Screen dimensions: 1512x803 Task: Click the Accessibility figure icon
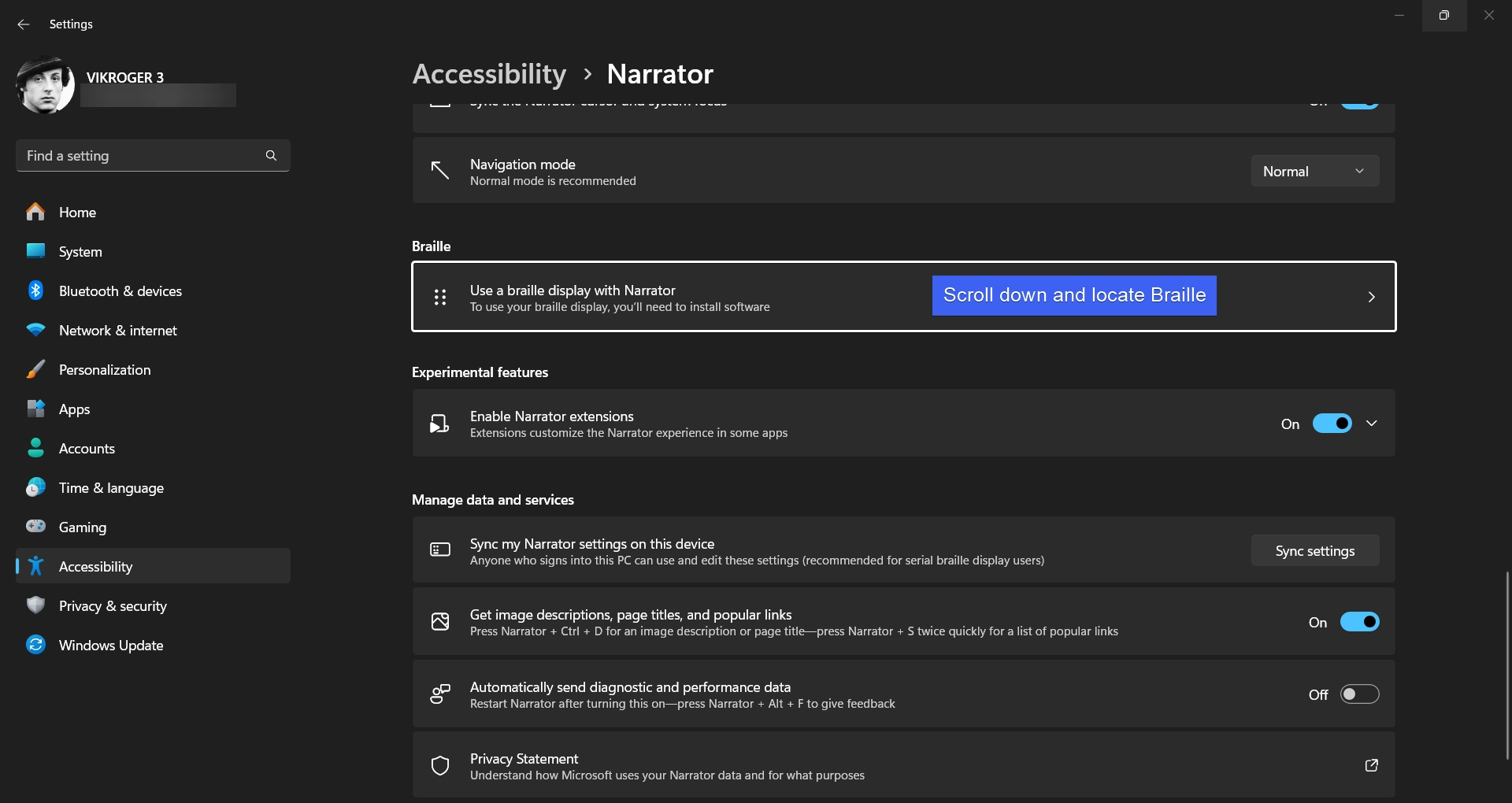pyautogui.click(x=35, y=566)
